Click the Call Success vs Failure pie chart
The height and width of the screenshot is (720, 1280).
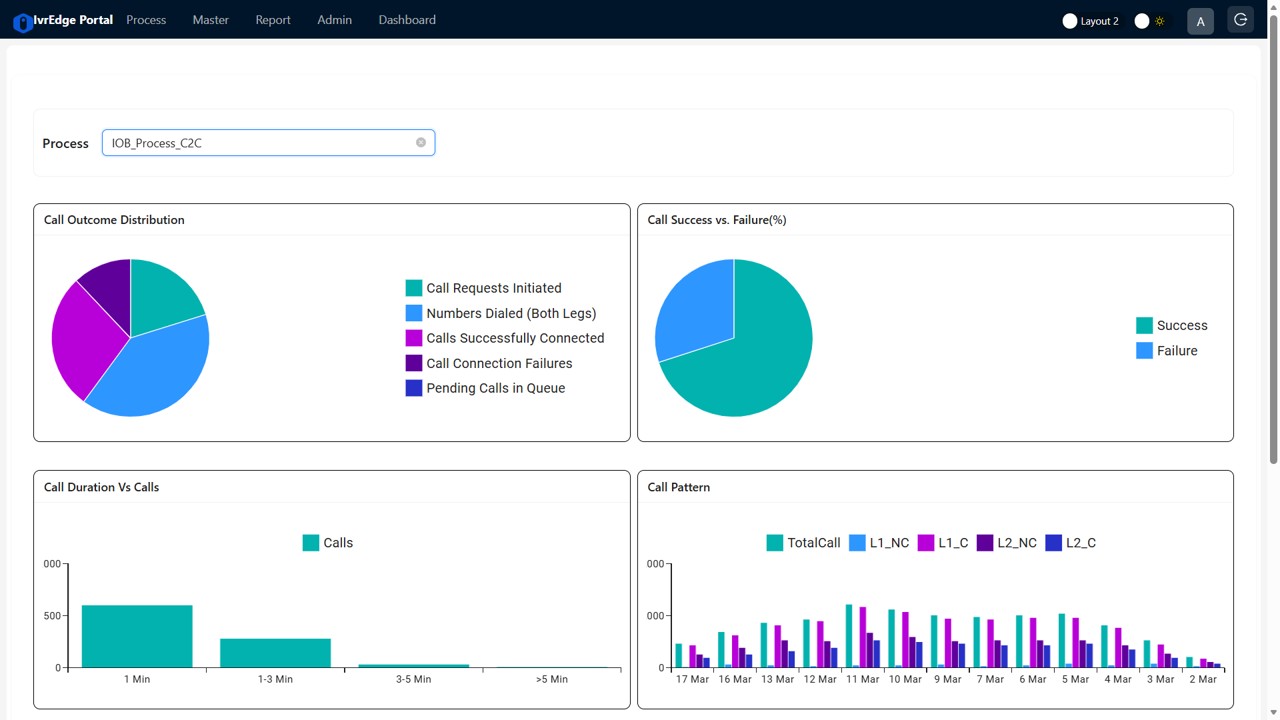coord(733,337)
